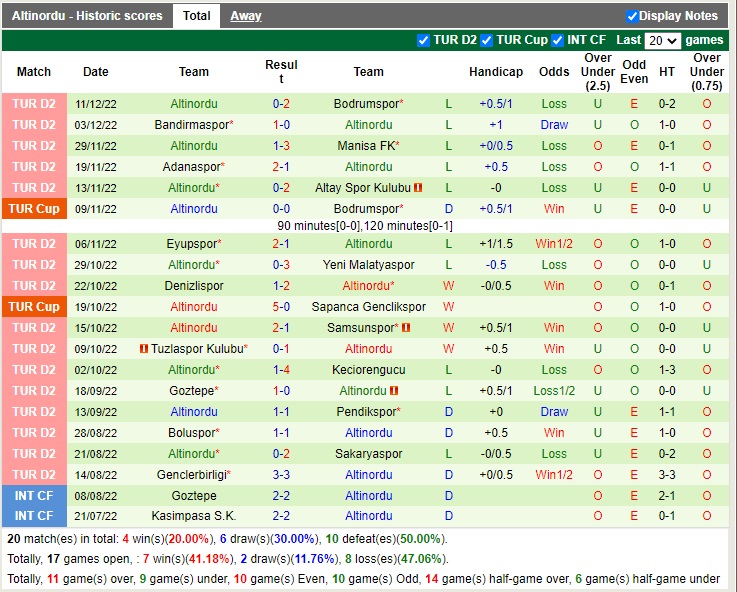Uncheck the TUR D2 filter checkbox
Viewport: 737px width, 592px height.
point(424,40)
